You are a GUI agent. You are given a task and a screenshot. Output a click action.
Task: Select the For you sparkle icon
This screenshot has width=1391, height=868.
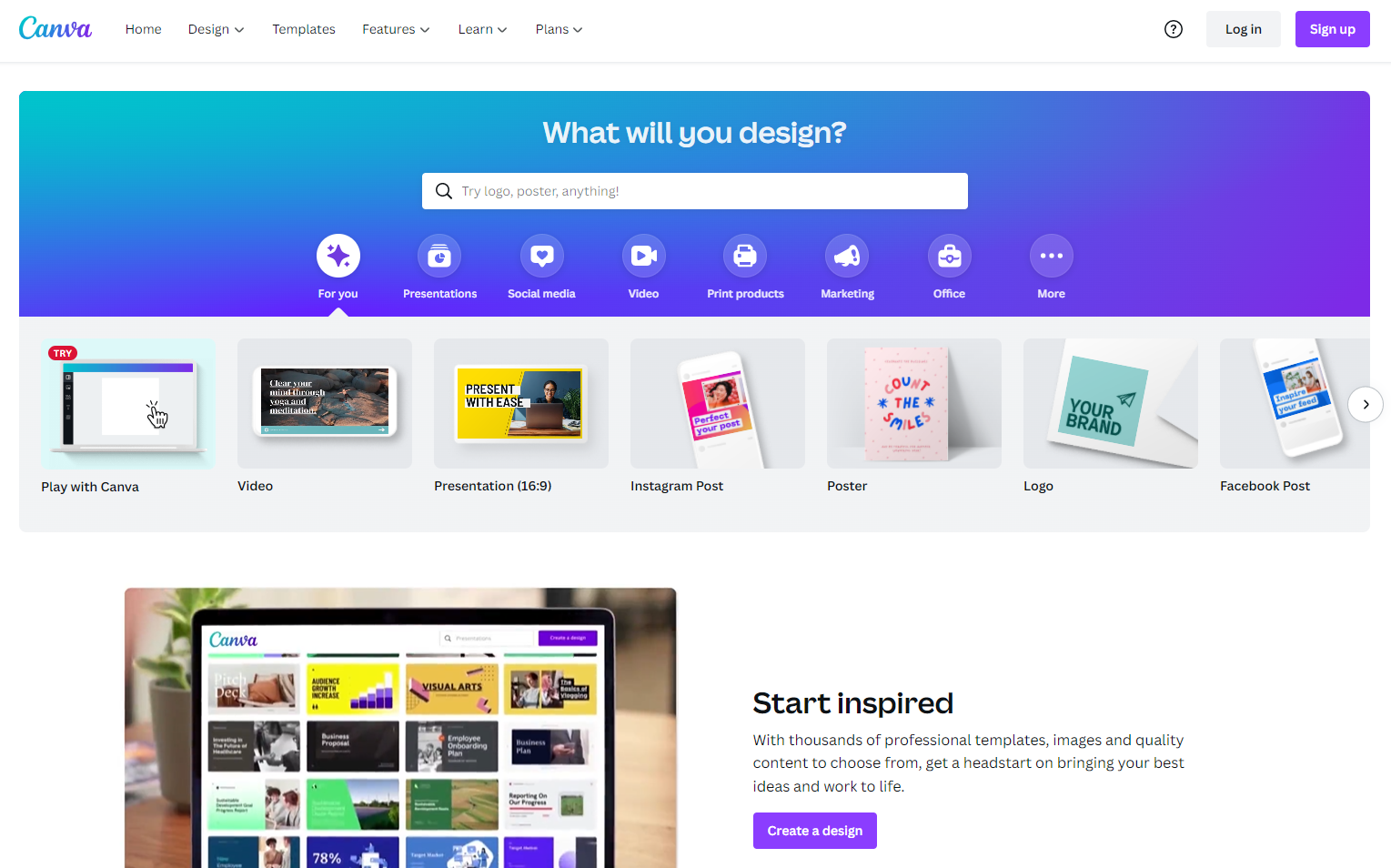(338, 256)
